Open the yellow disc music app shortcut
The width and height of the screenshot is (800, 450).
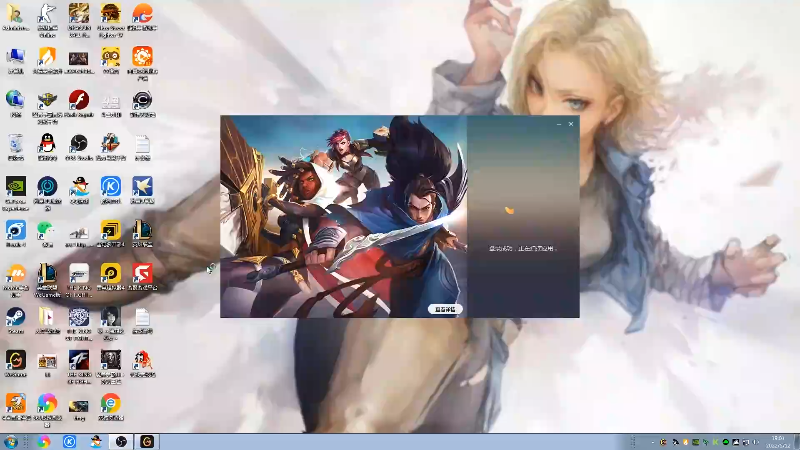pyautogui.click(x=111, y=273)
